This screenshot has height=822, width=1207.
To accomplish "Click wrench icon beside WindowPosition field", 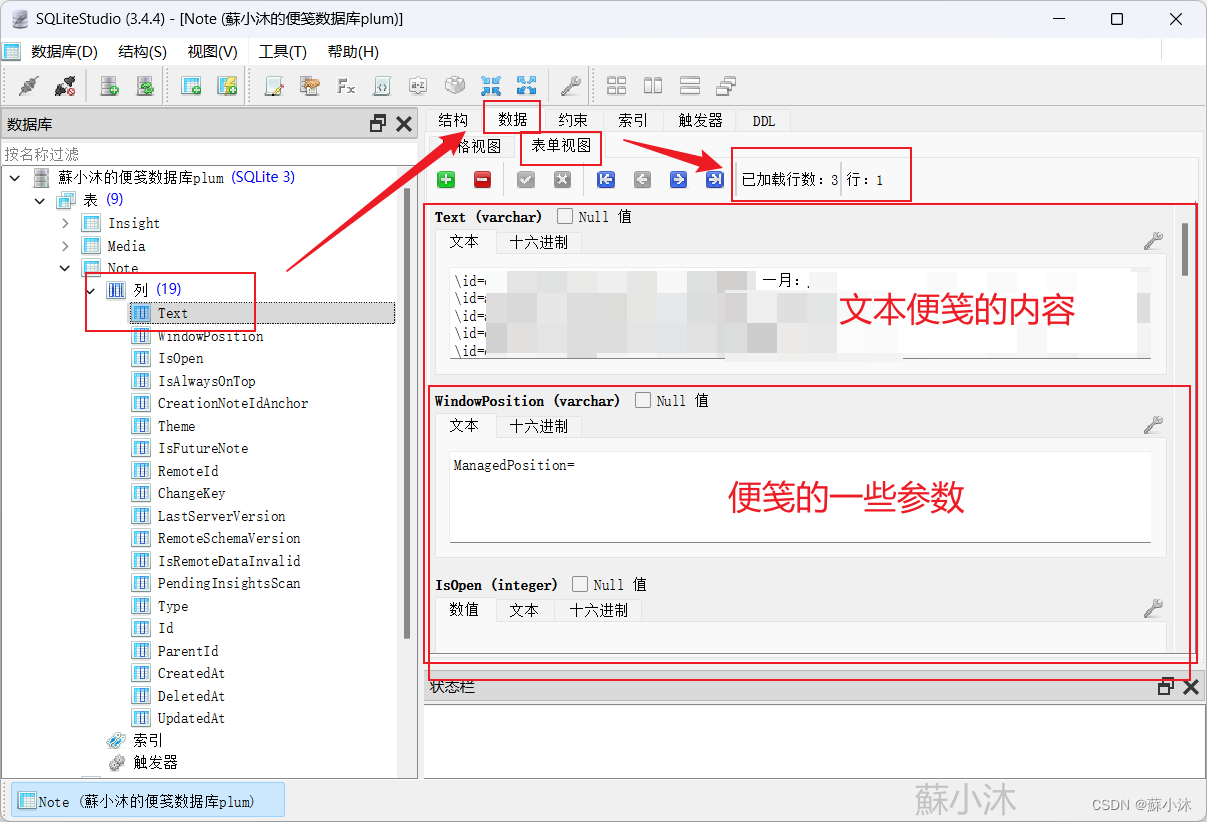I will [1153, 425].
